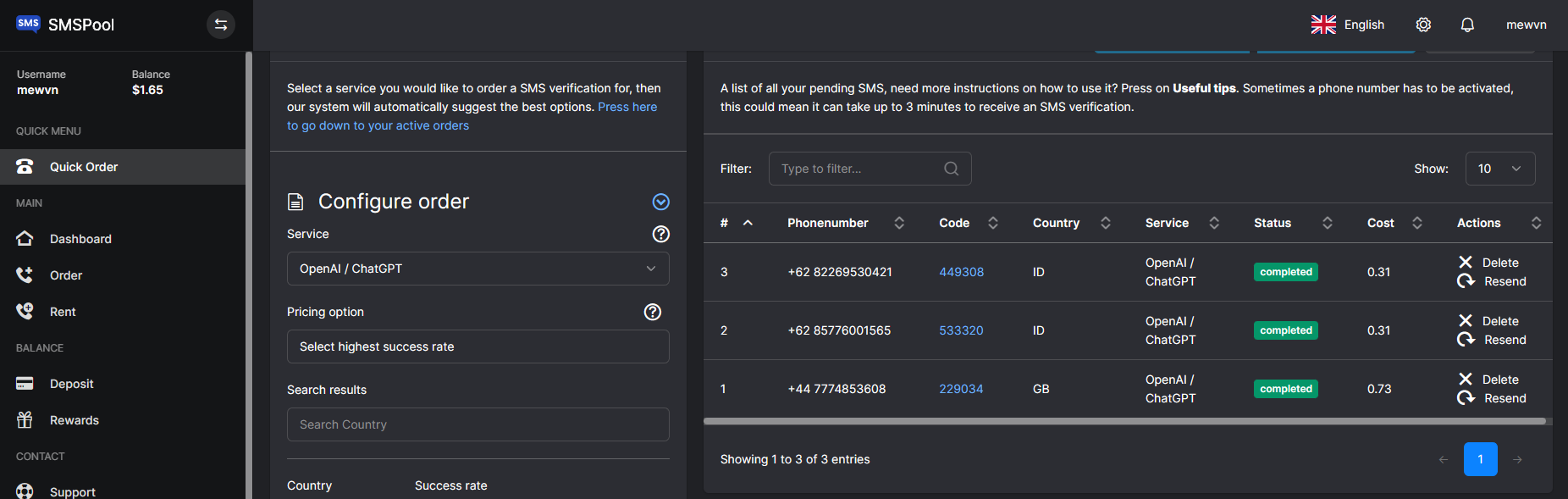Click the Support lifebuoy icon

pyautogui.click(x=25, y=491)
